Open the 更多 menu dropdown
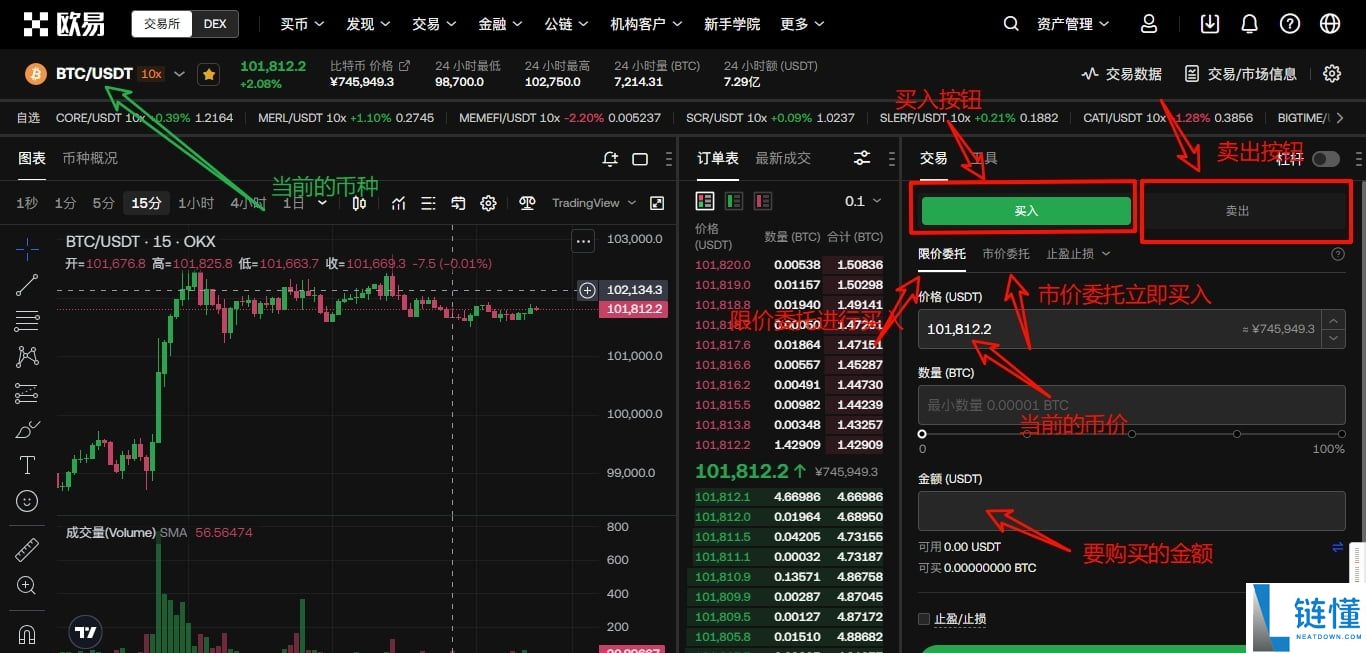Viewport: 1366px width, 653px height. [802, 24]
